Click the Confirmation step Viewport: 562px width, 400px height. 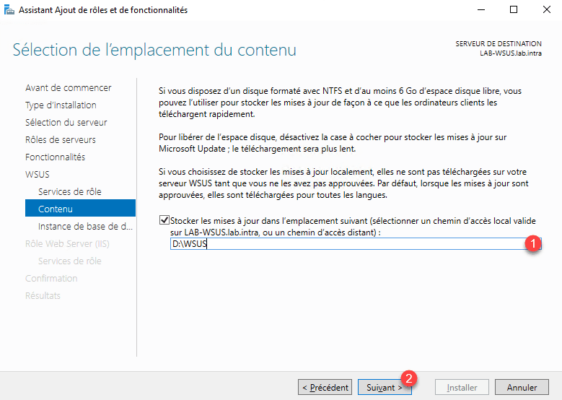[51, 278]
